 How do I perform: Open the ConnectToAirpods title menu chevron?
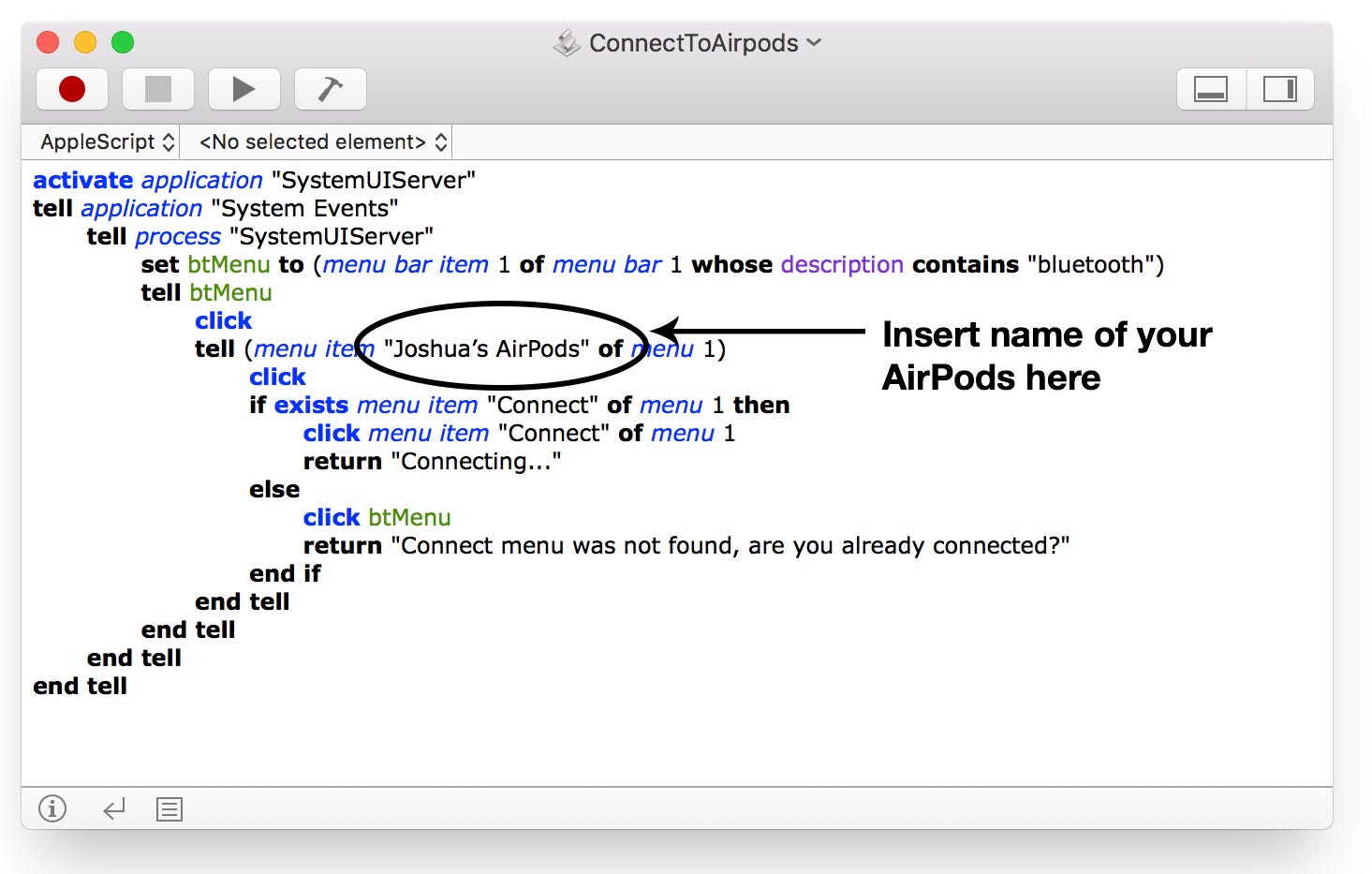(814, 42)
